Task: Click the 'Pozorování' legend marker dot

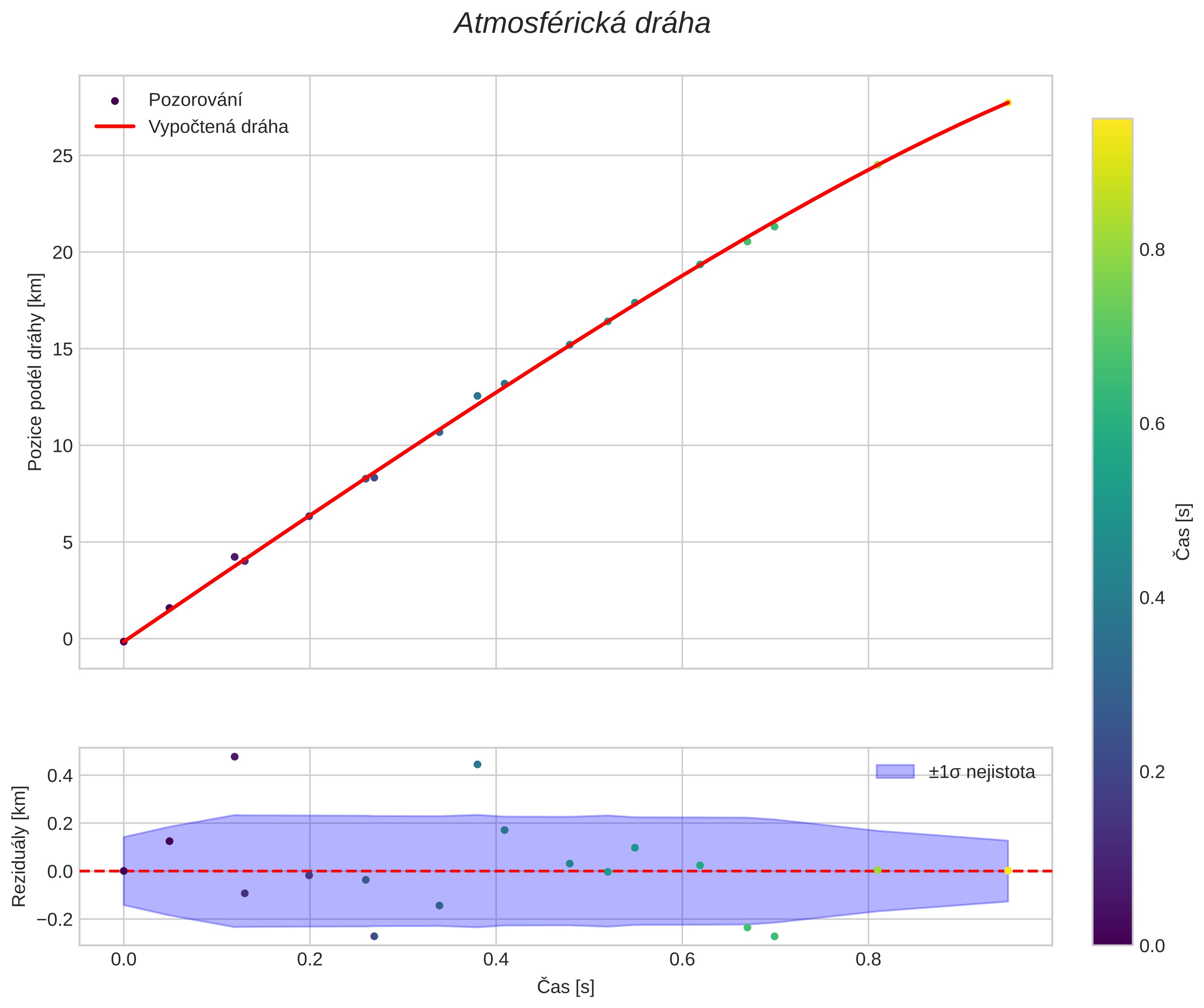Action: (x=114, y=101)
